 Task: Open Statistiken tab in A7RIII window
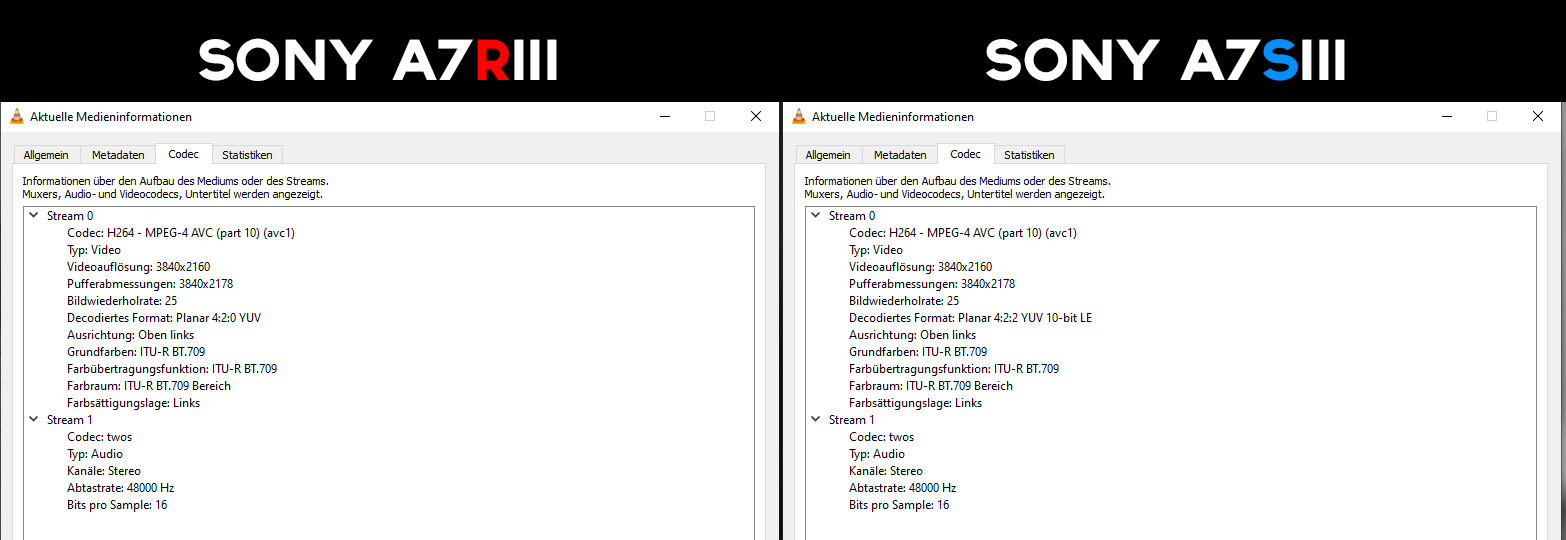247,155
